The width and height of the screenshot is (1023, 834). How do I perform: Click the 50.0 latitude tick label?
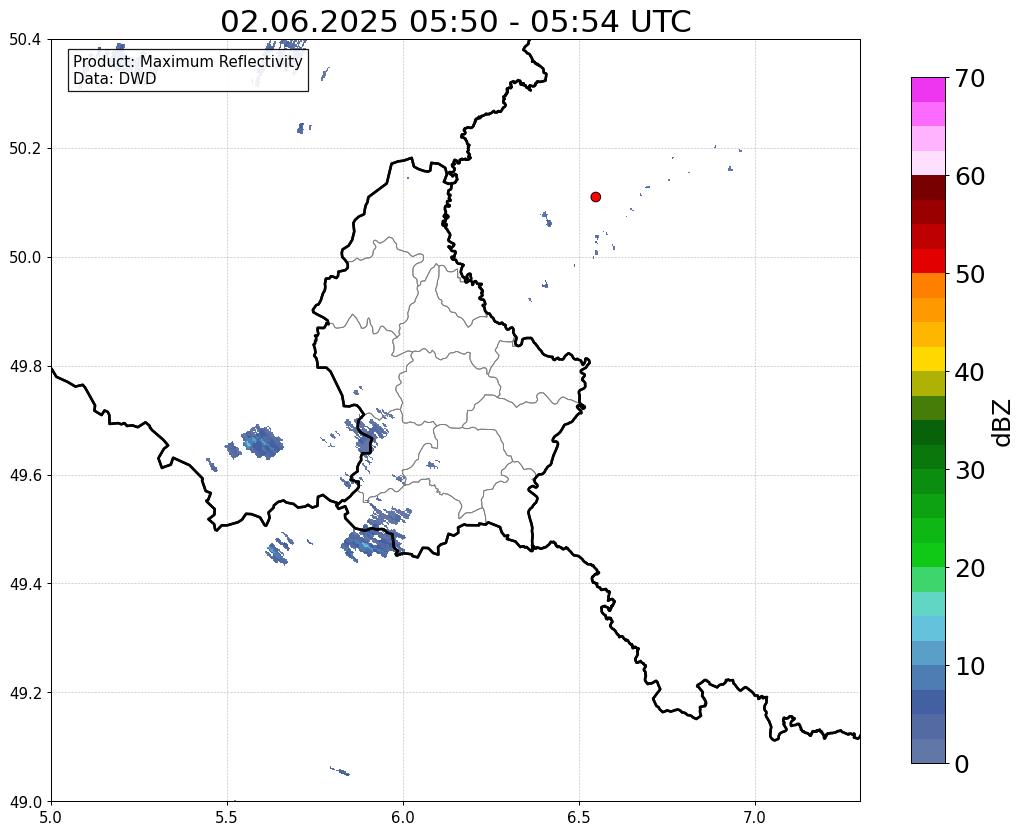coord(25,258)
